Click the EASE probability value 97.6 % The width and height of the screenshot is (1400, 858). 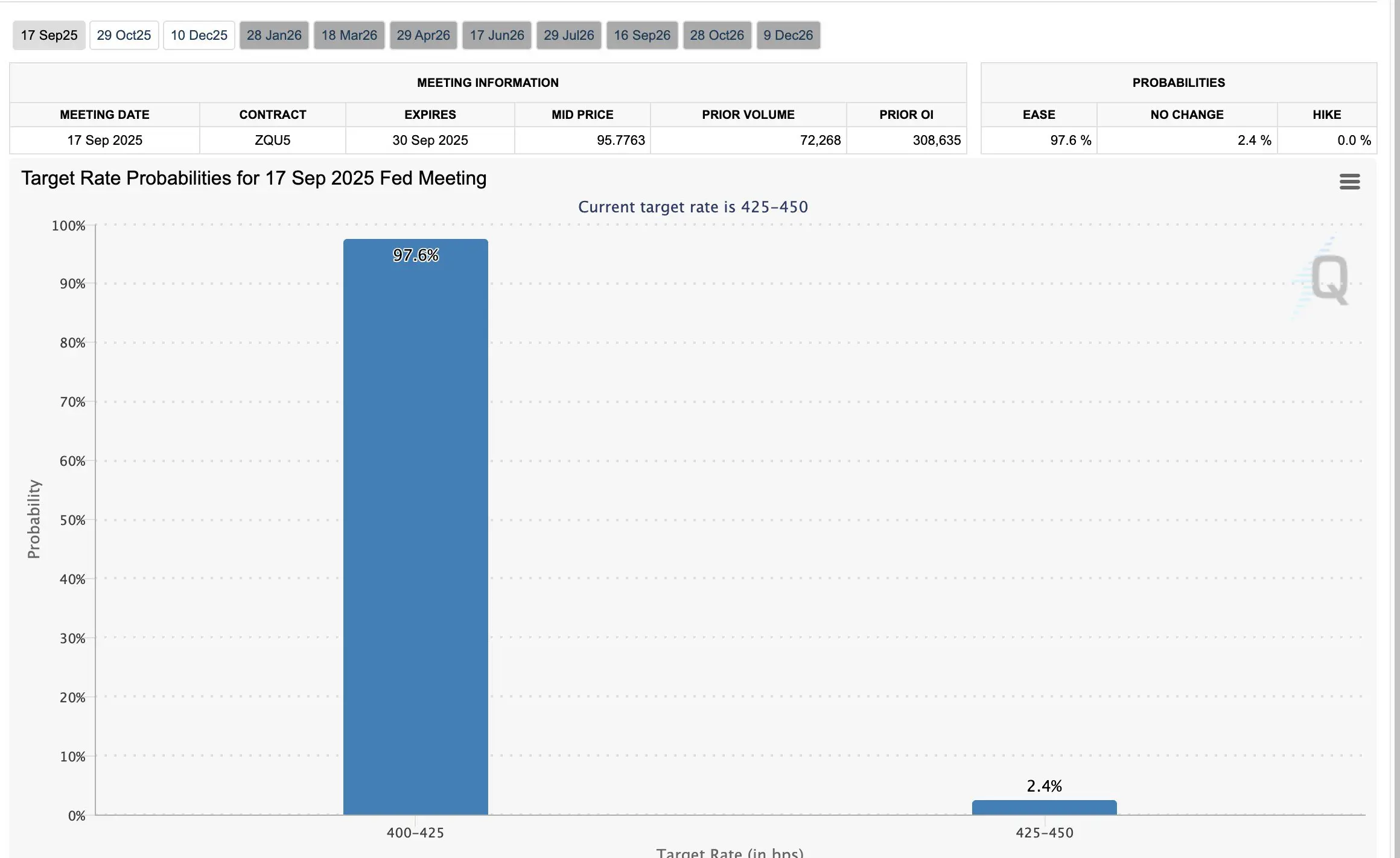[1071, 140]
